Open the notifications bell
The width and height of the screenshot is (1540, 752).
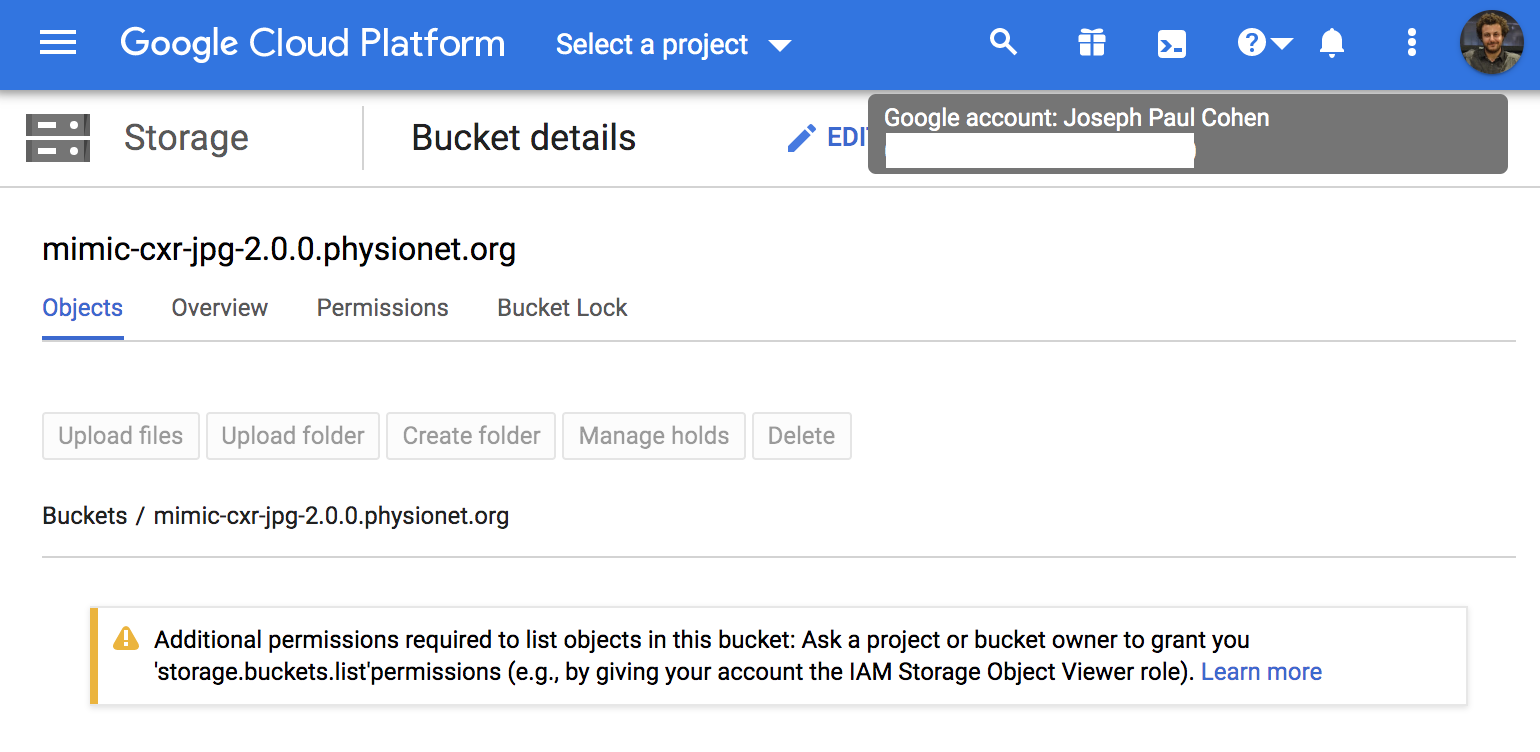(x=1334, y=43)
